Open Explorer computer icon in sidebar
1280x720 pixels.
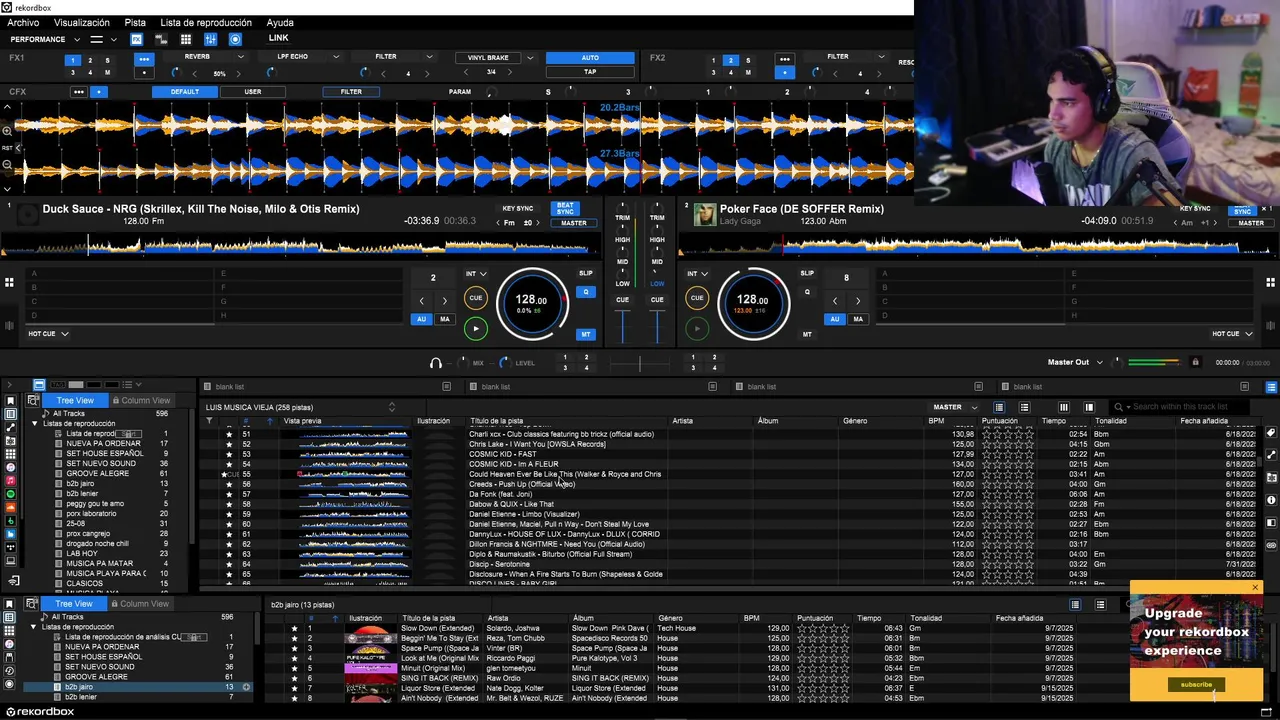[11, 561]
